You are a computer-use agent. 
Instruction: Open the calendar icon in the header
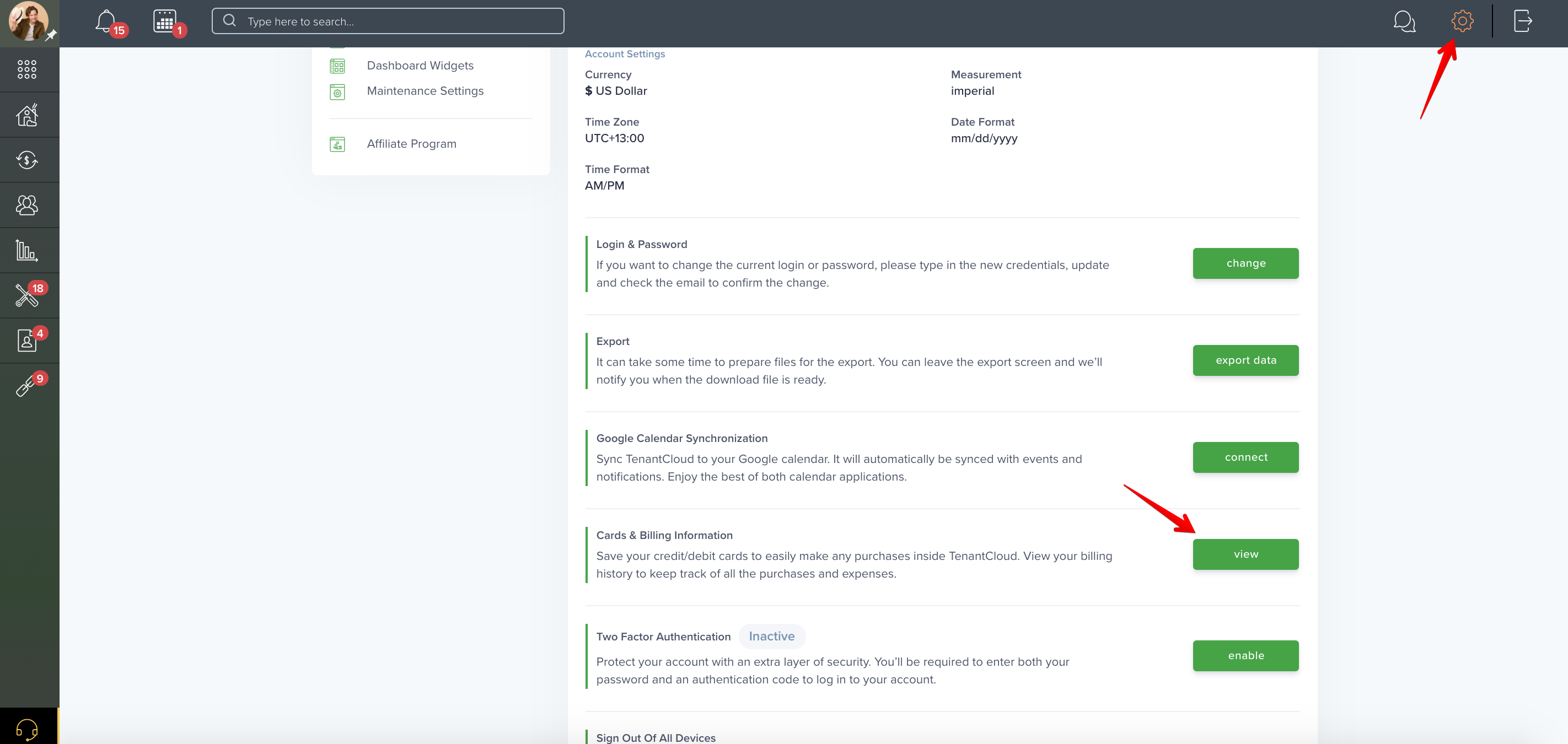(x=164, y=21)
